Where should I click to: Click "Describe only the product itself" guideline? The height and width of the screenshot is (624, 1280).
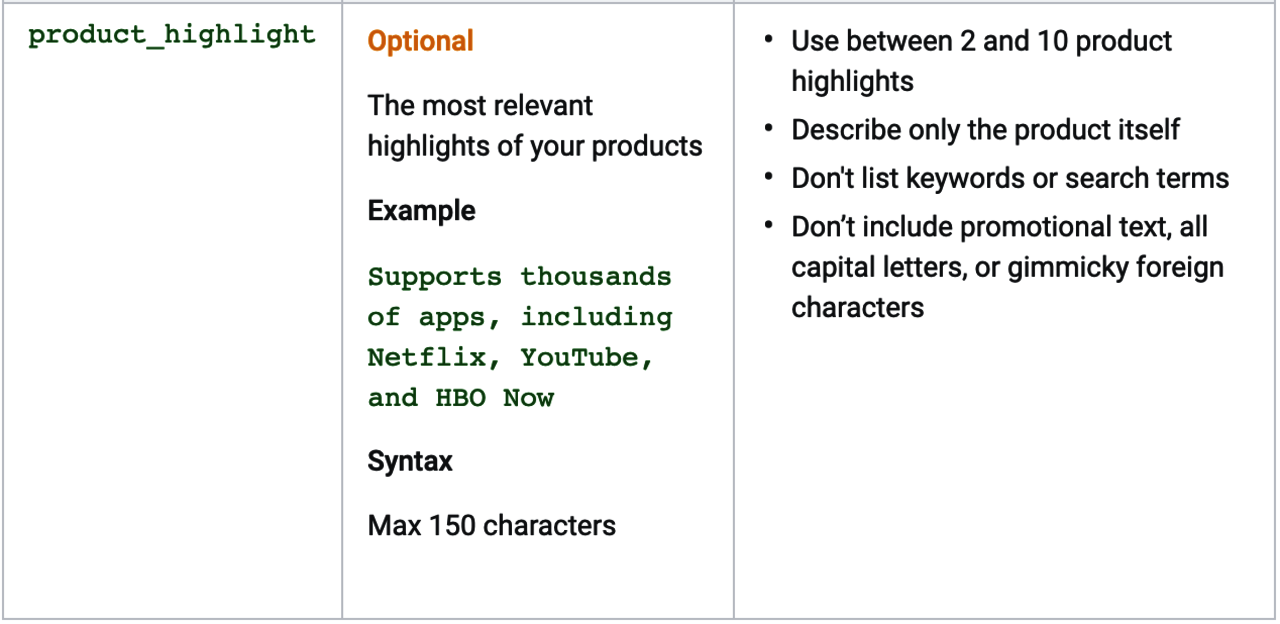[985, 129]
